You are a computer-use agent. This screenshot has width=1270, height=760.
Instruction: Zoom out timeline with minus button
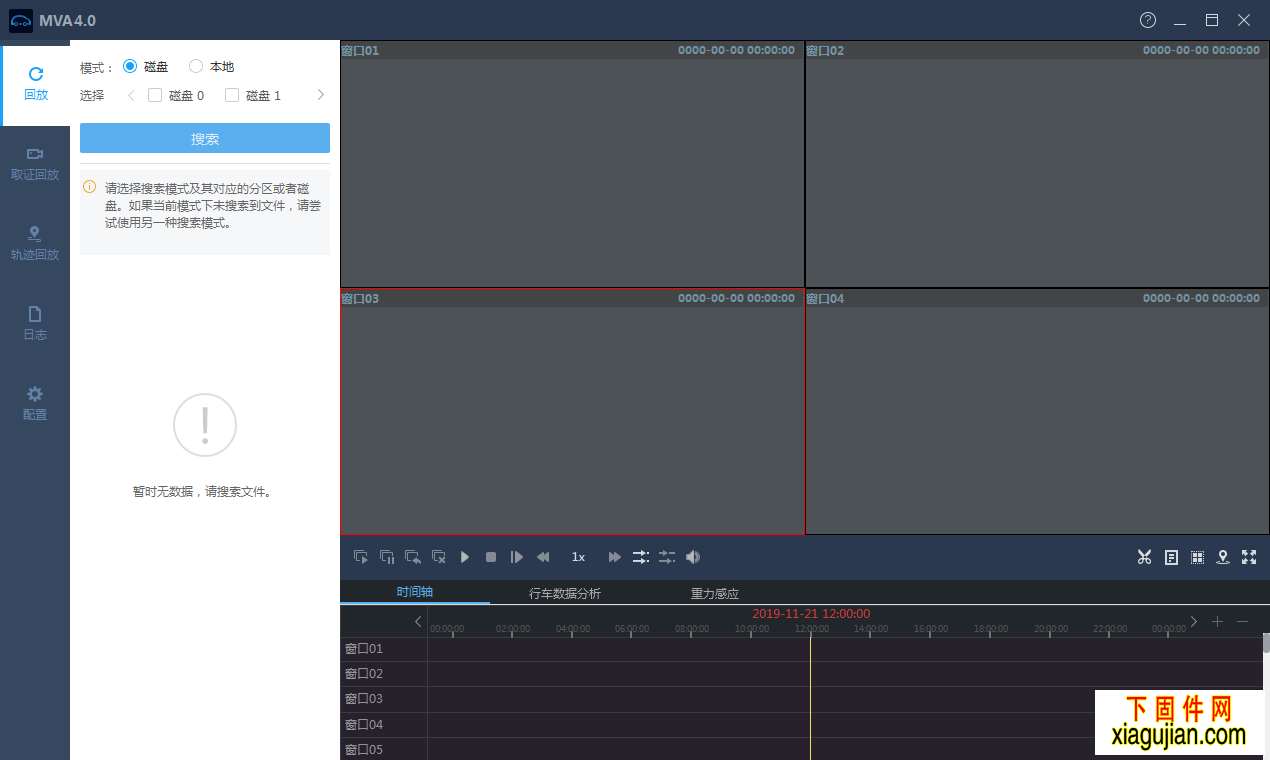[x=1242, y=621]
